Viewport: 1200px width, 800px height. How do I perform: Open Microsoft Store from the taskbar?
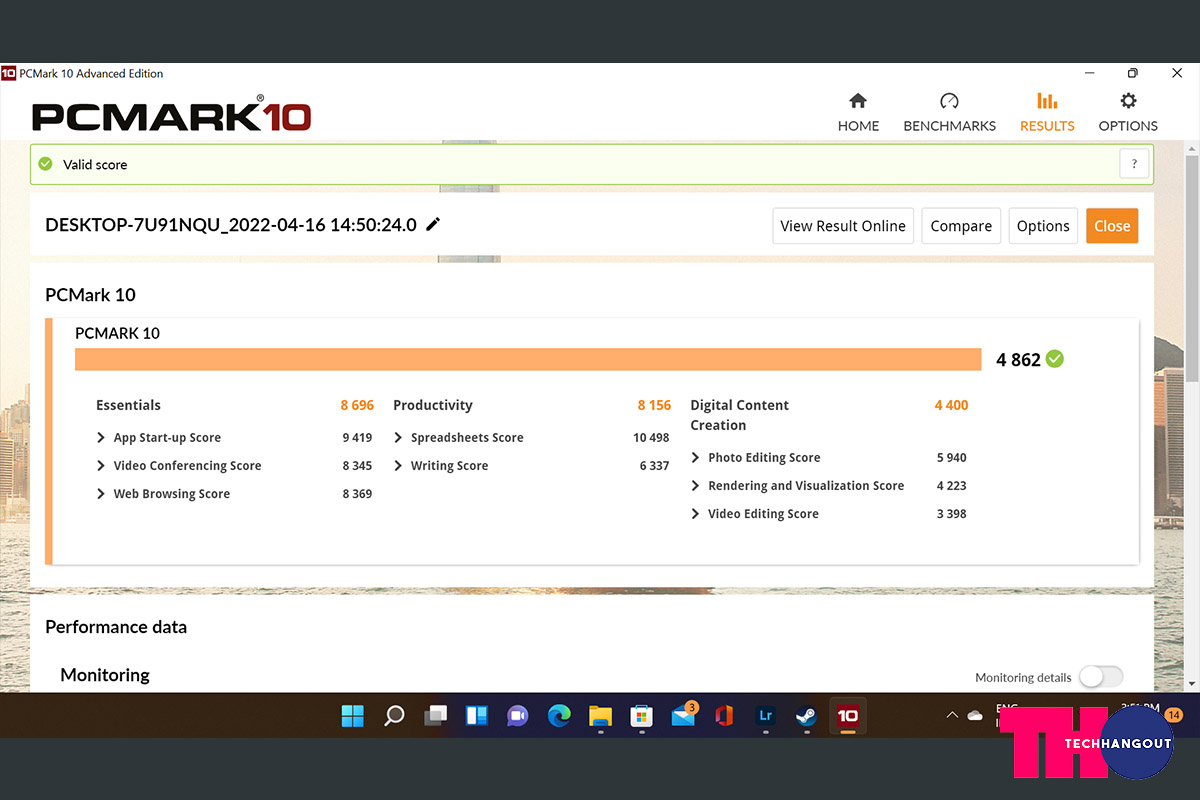coord(641,716)
